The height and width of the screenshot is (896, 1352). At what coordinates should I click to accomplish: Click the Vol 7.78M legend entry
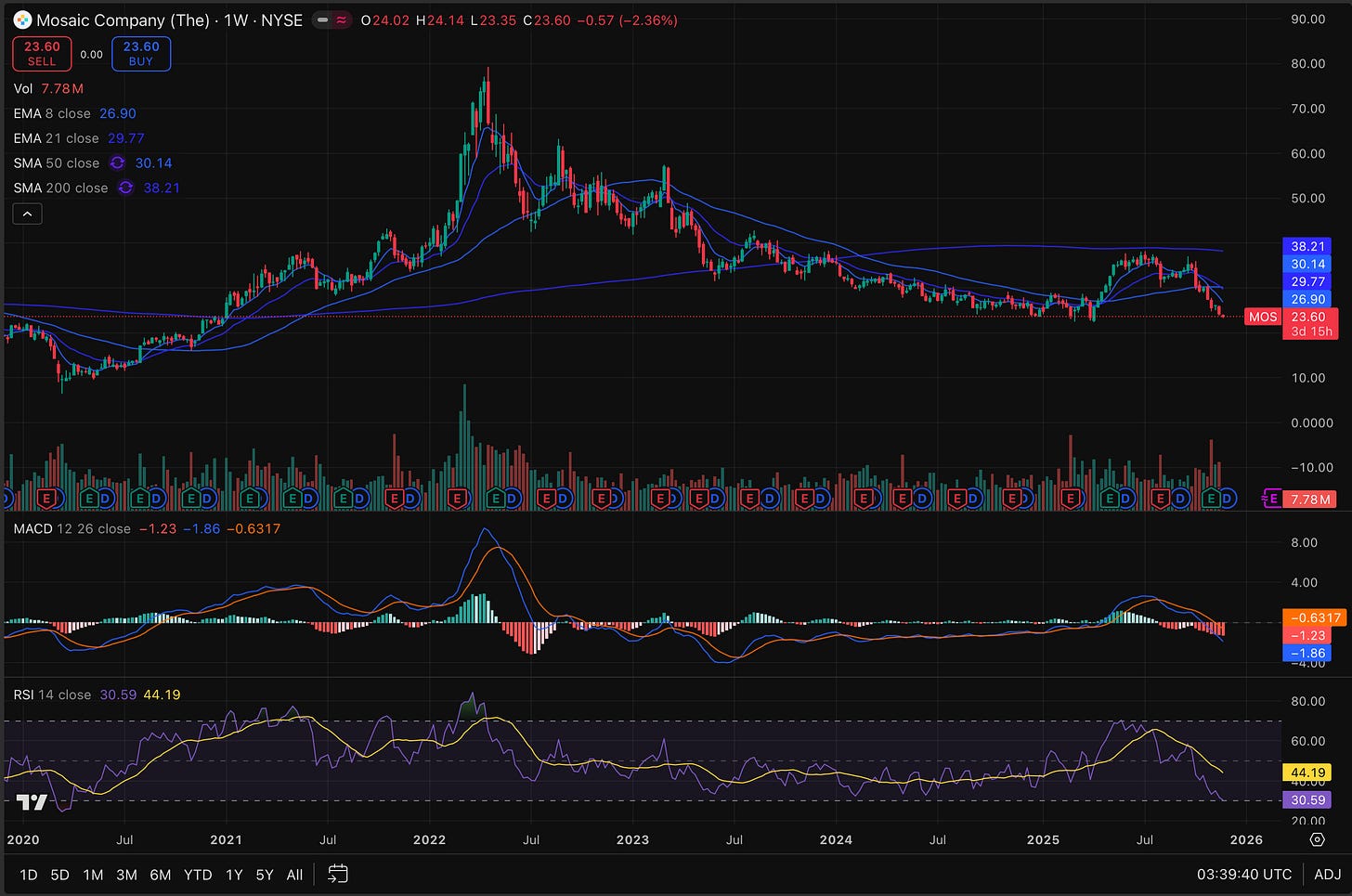coord(48,88)
